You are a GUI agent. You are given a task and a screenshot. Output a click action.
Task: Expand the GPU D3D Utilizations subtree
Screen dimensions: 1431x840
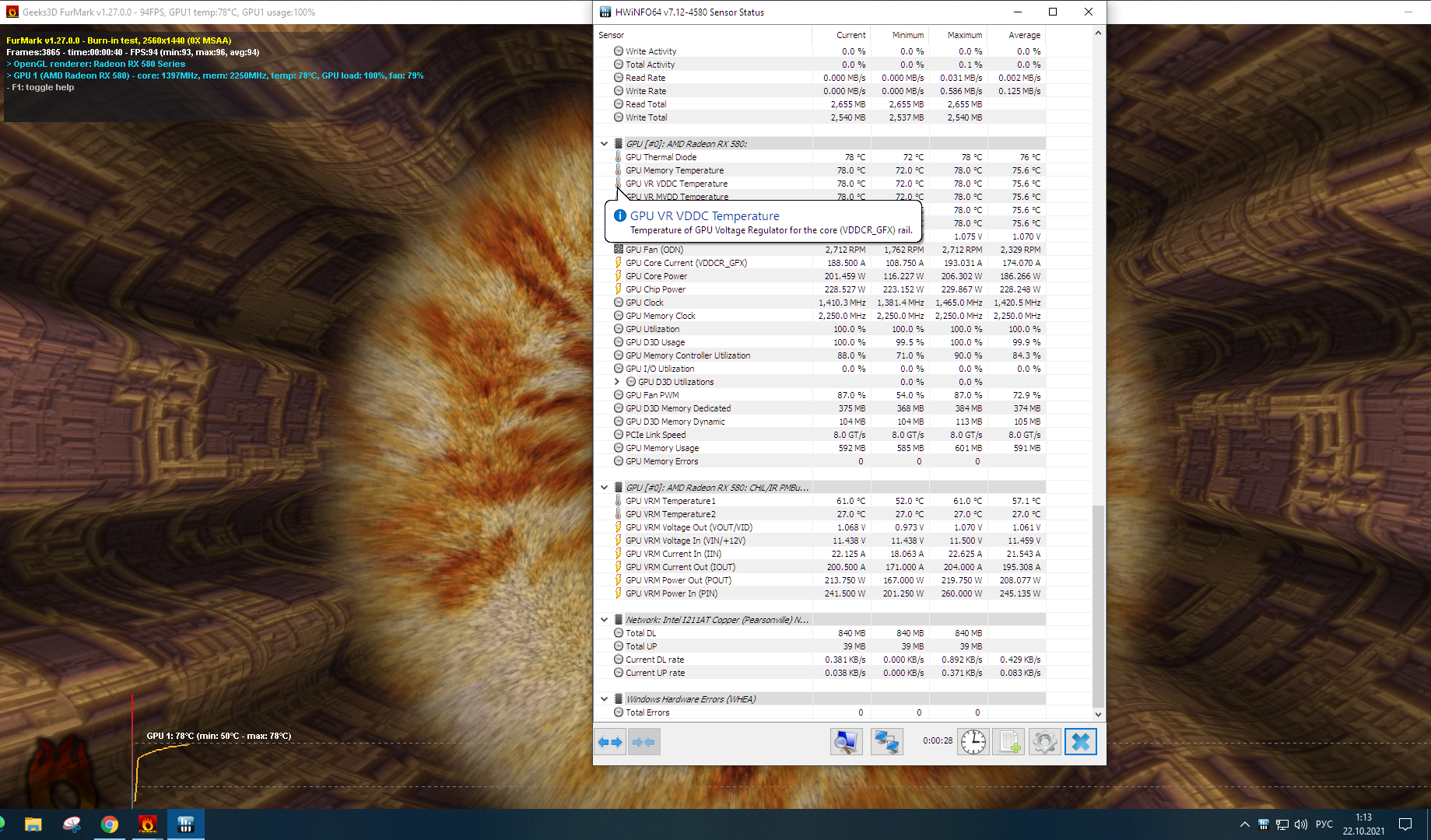click(617, 382)
